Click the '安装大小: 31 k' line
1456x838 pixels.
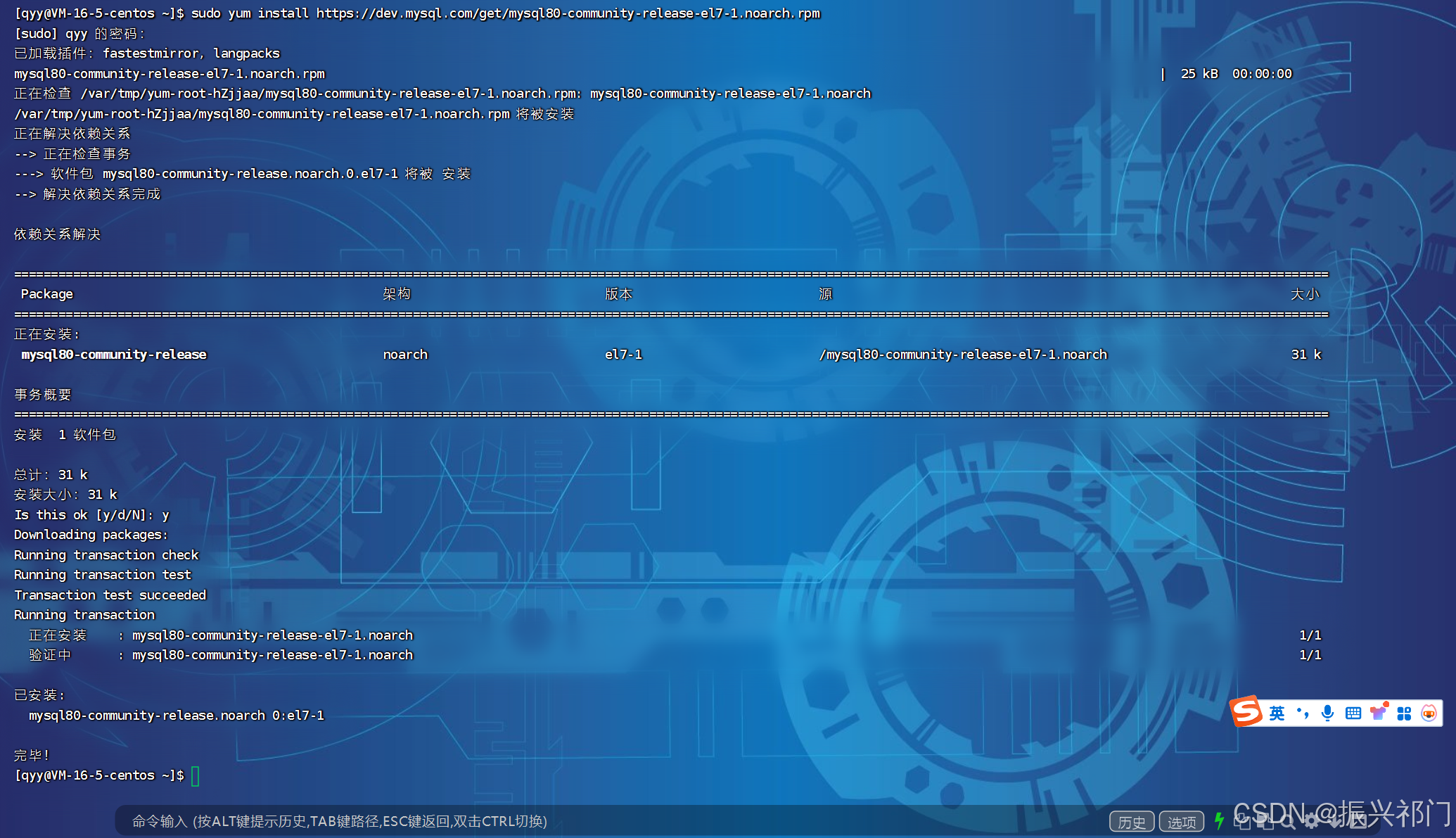(x=65, y=495)
